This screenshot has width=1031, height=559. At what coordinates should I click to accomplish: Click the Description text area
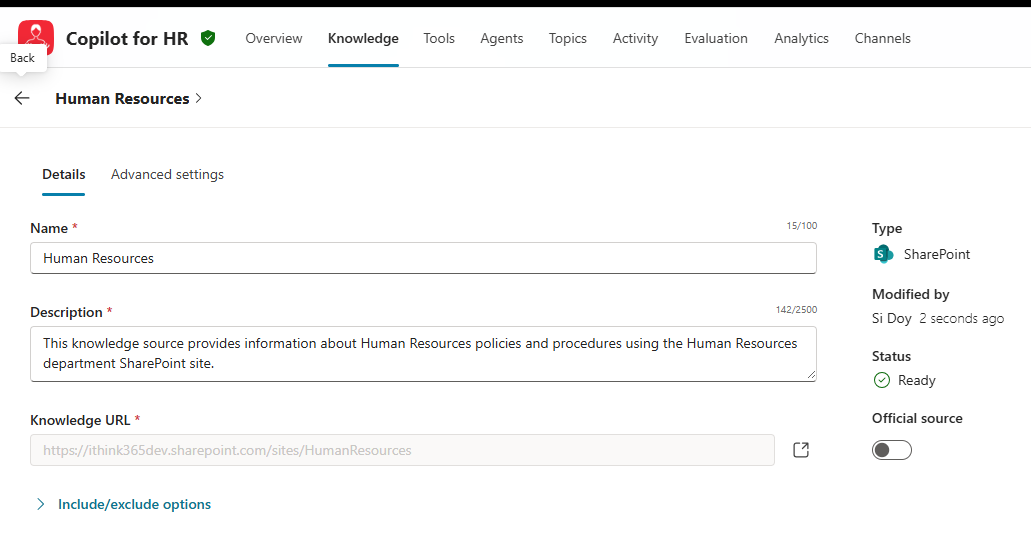coord(423,353)
